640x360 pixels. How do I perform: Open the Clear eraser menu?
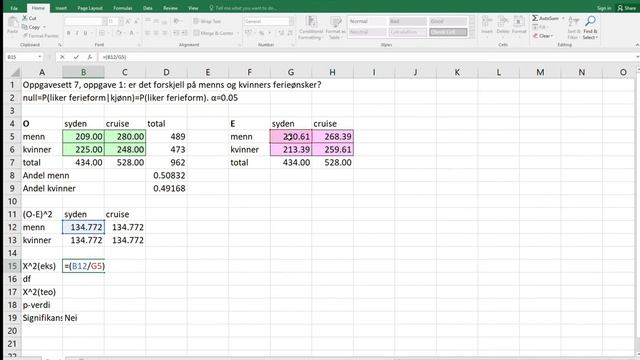pos(542,36)
